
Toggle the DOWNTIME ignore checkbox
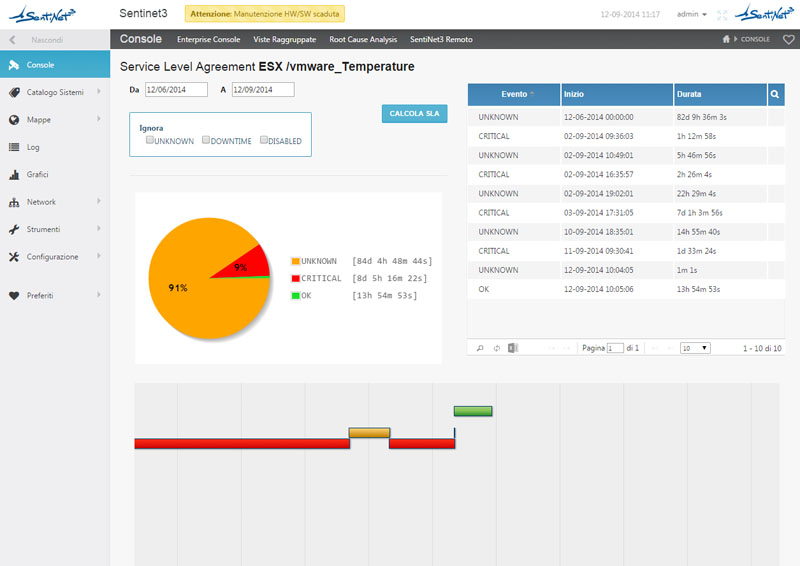[206, 140]
